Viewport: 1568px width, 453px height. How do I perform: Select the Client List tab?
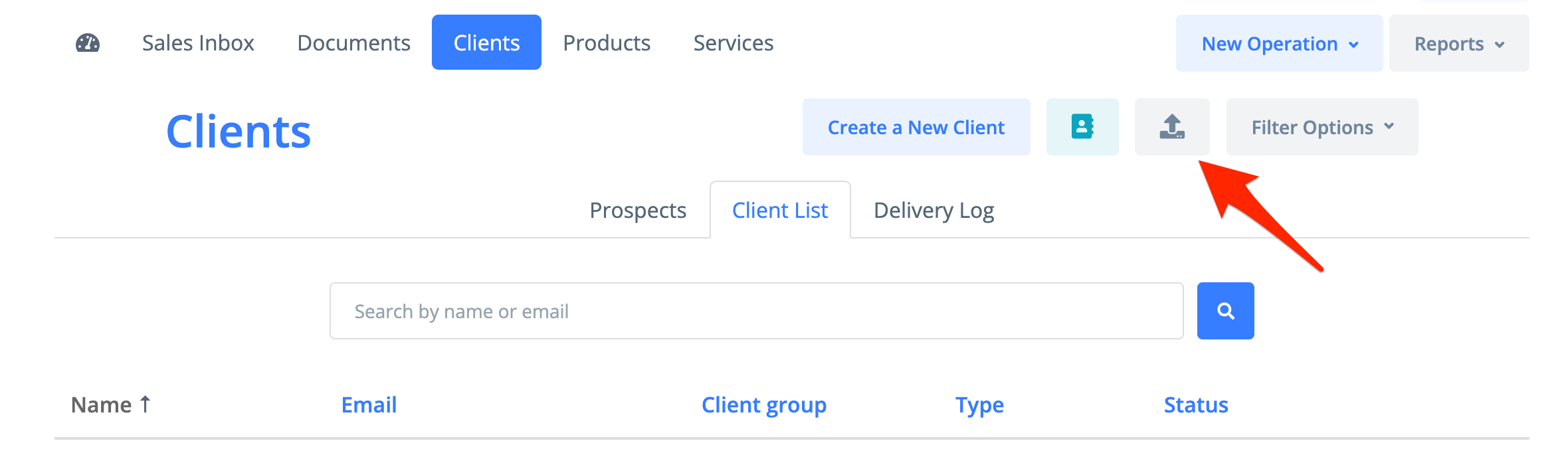pos(779,211)
